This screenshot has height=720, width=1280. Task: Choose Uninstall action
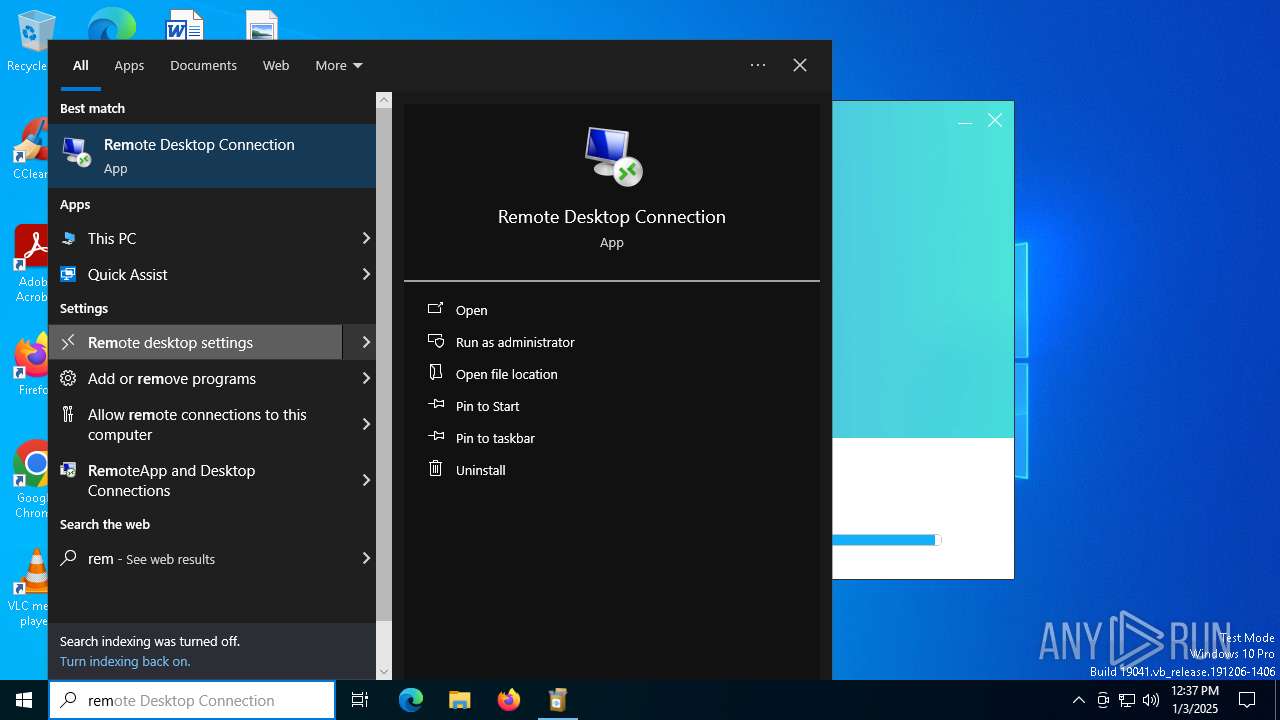[480, 470]
